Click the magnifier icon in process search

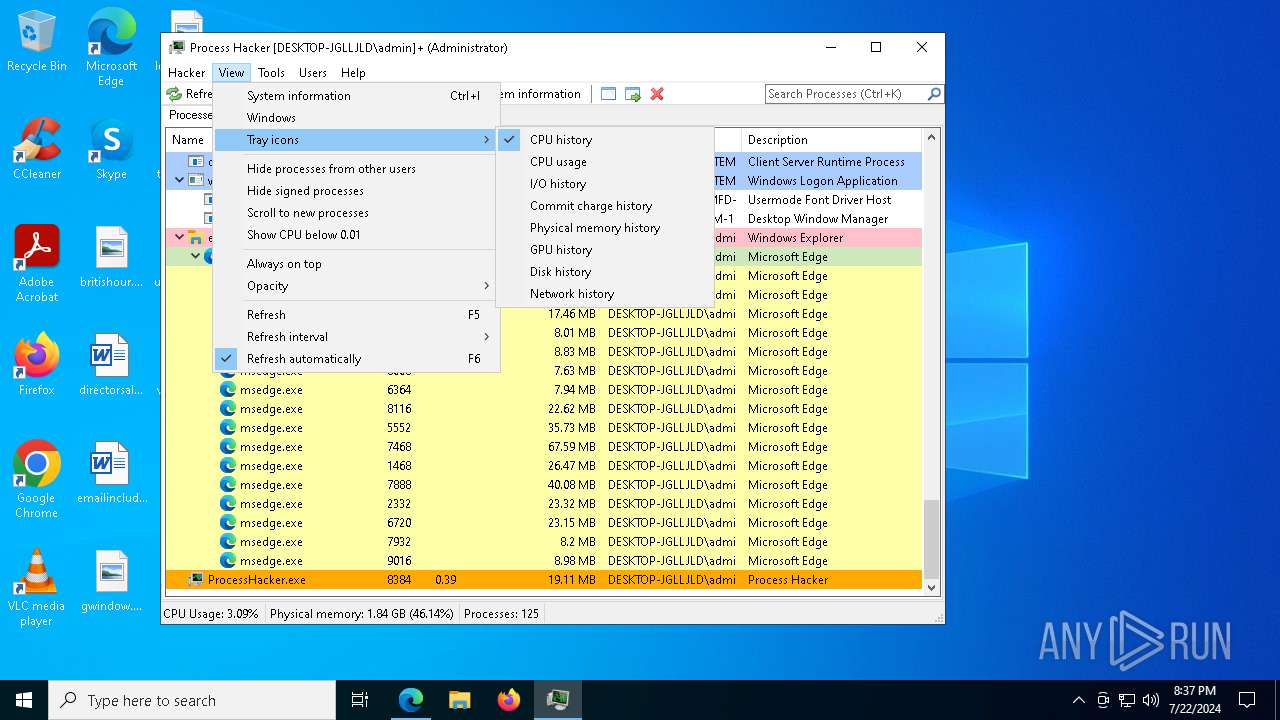(x=934, y=94)
